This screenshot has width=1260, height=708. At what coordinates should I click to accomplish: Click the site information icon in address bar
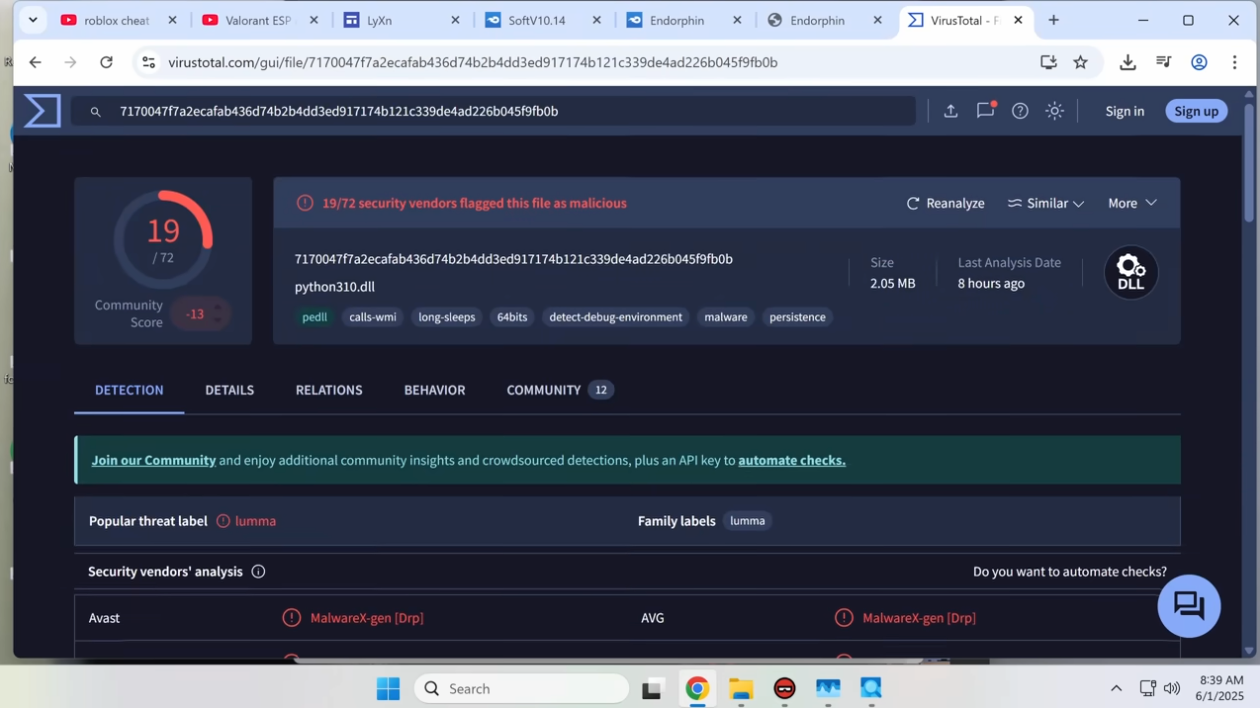click(148, 62)
